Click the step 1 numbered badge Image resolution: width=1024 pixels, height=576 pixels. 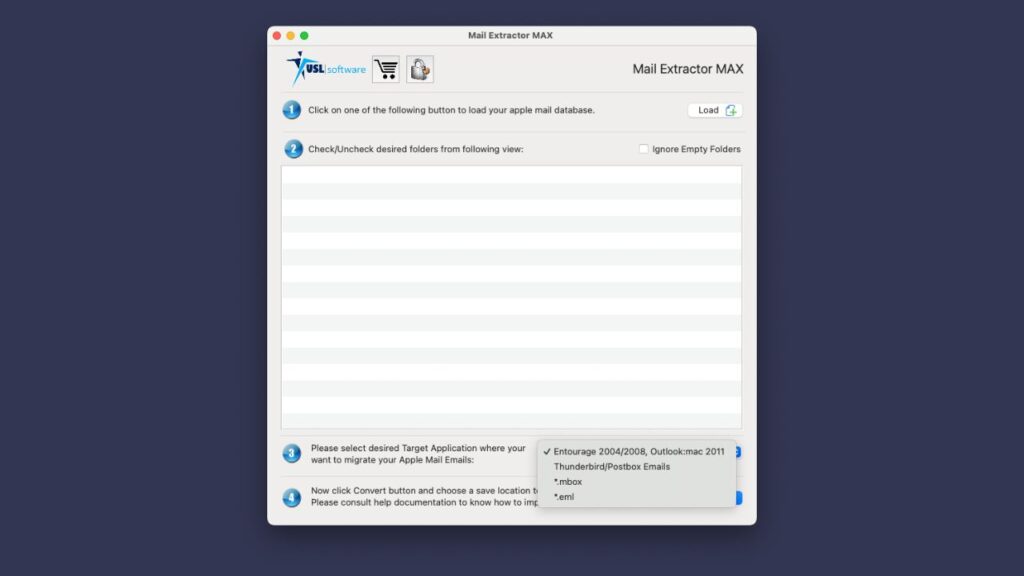[291, 110]
